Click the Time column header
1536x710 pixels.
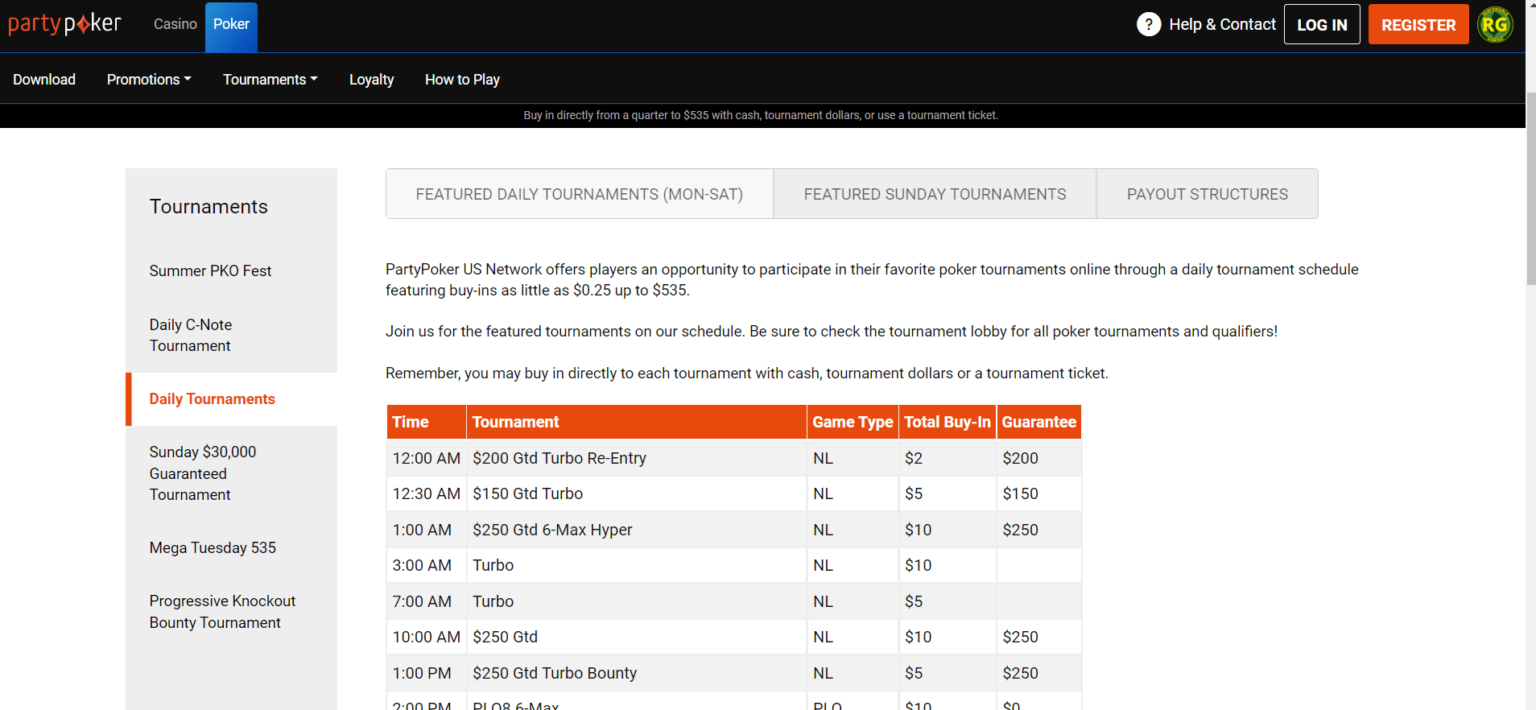coord(426,422)
